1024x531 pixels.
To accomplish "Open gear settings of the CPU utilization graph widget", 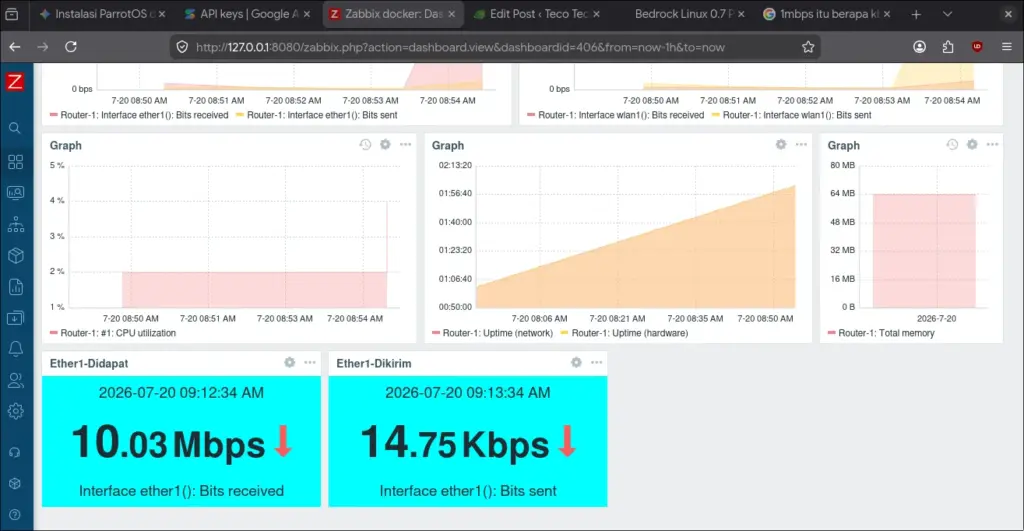I will click(385, 144).
